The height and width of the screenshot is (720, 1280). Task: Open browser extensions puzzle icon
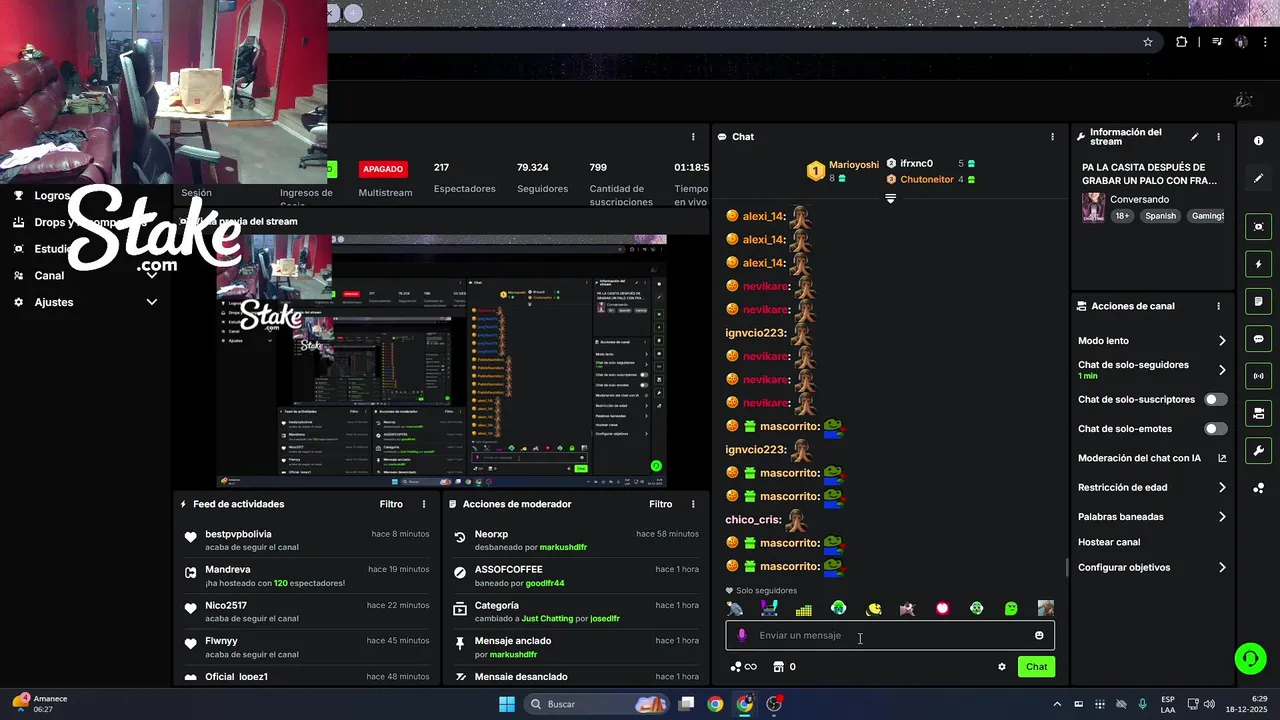coord(1182,42)
